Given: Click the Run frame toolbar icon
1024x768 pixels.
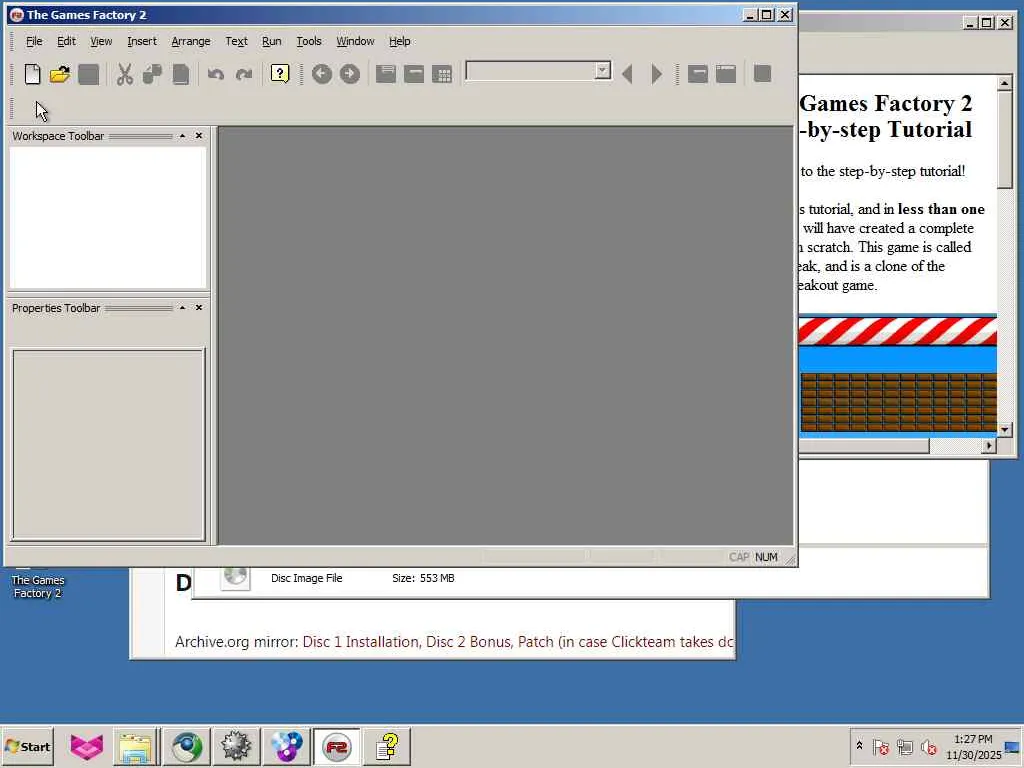Looking at the screenshot, I should tap(697, 74).
